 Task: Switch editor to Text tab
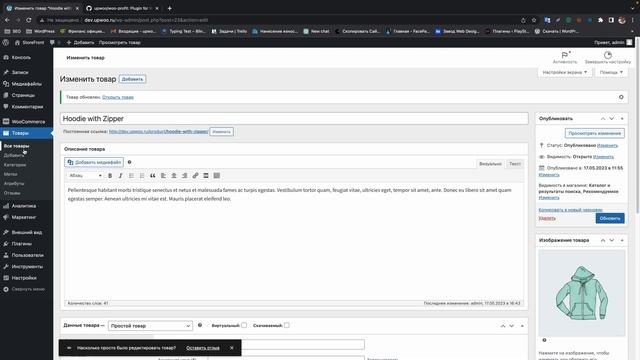point(515,164)
